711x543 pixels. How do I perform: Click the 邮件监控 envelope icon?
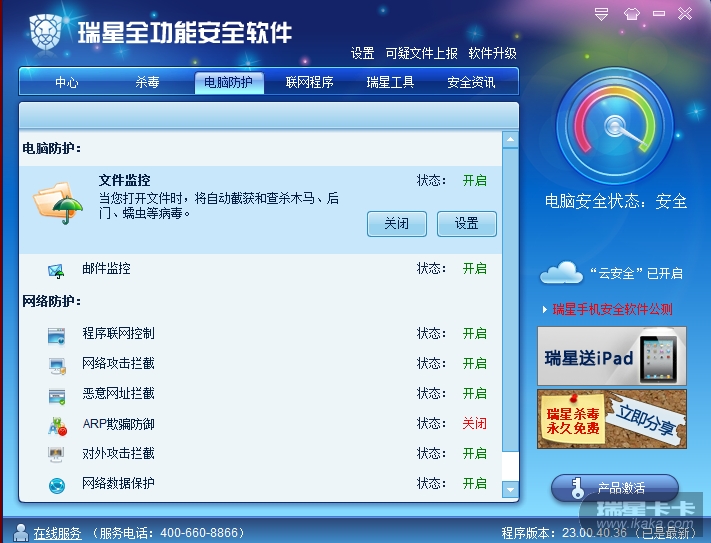56,271
